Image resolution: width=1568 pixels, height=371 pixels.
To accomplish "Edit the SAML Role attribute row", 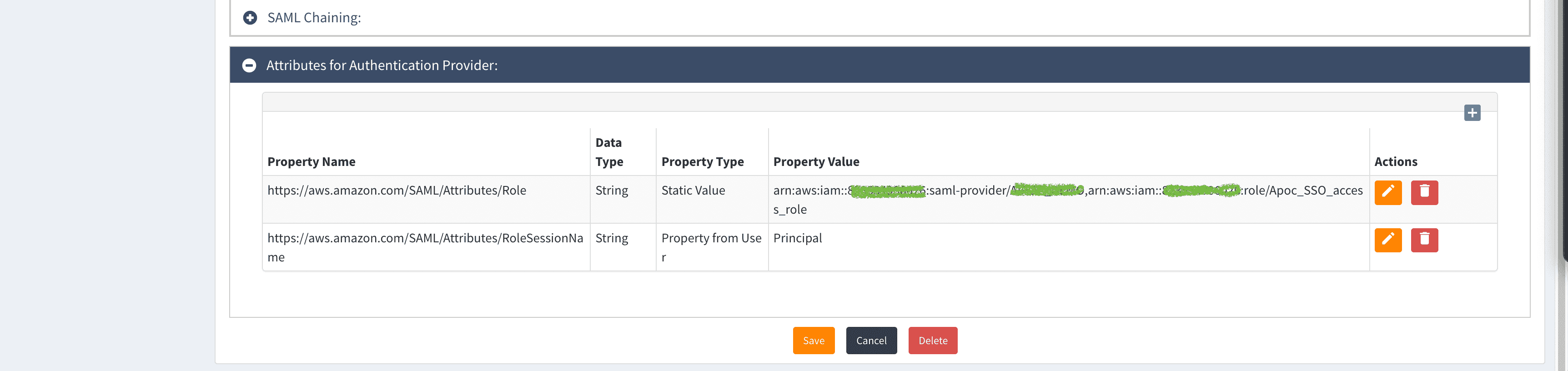I will pyautogui.click(x=1388, y=192).
